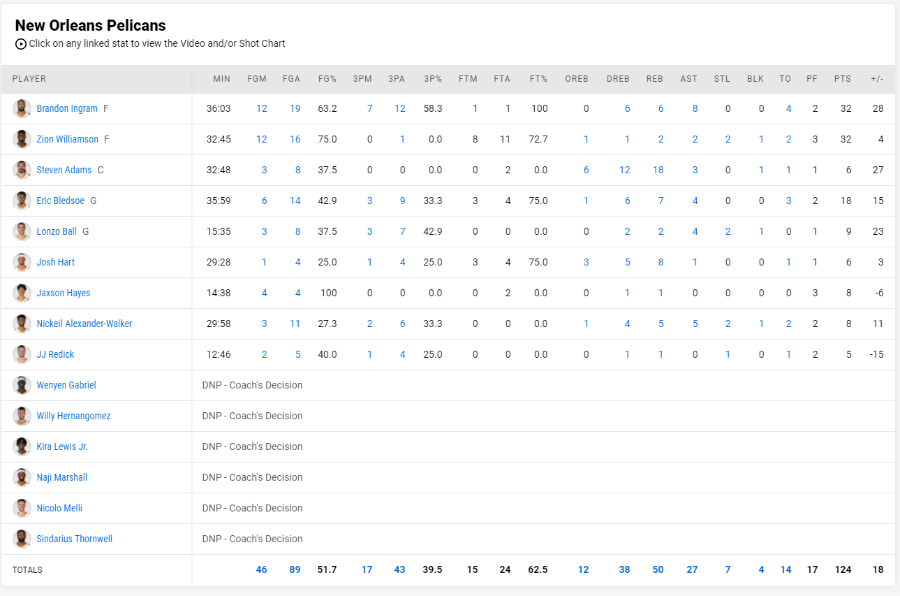Screen dimensions: 900x596
Task: Click Wenyen Gabriel's DNP - Coach's Decision text
Action: coord(252,385)
